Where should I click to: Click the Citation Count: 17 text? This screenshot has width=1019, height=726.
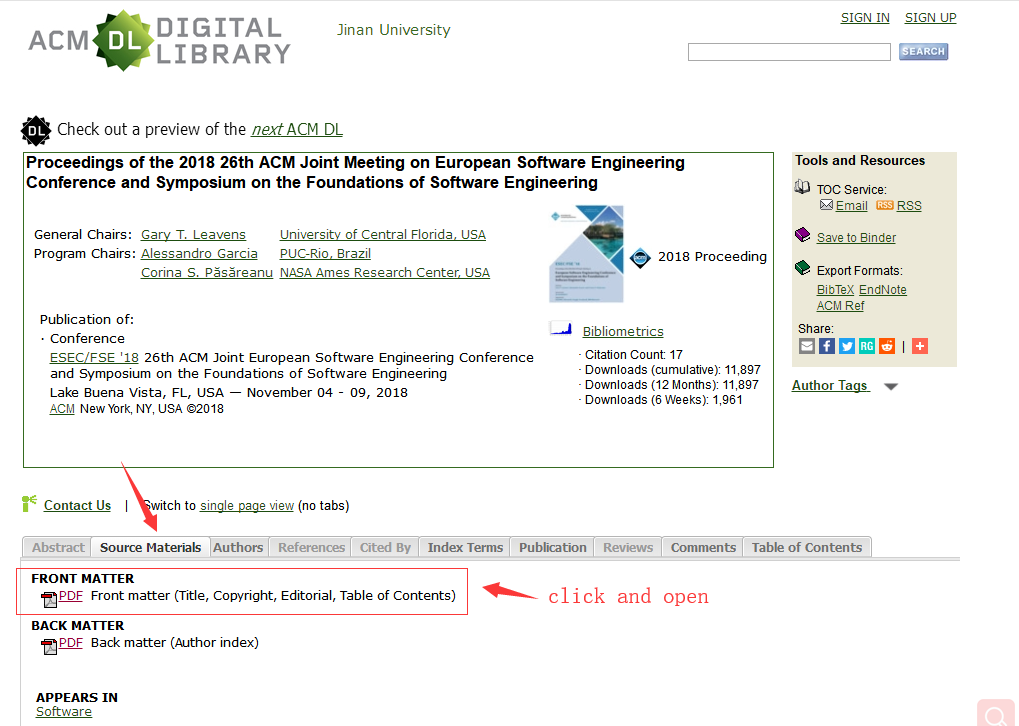pyautogui.click(x=634, y=355)
